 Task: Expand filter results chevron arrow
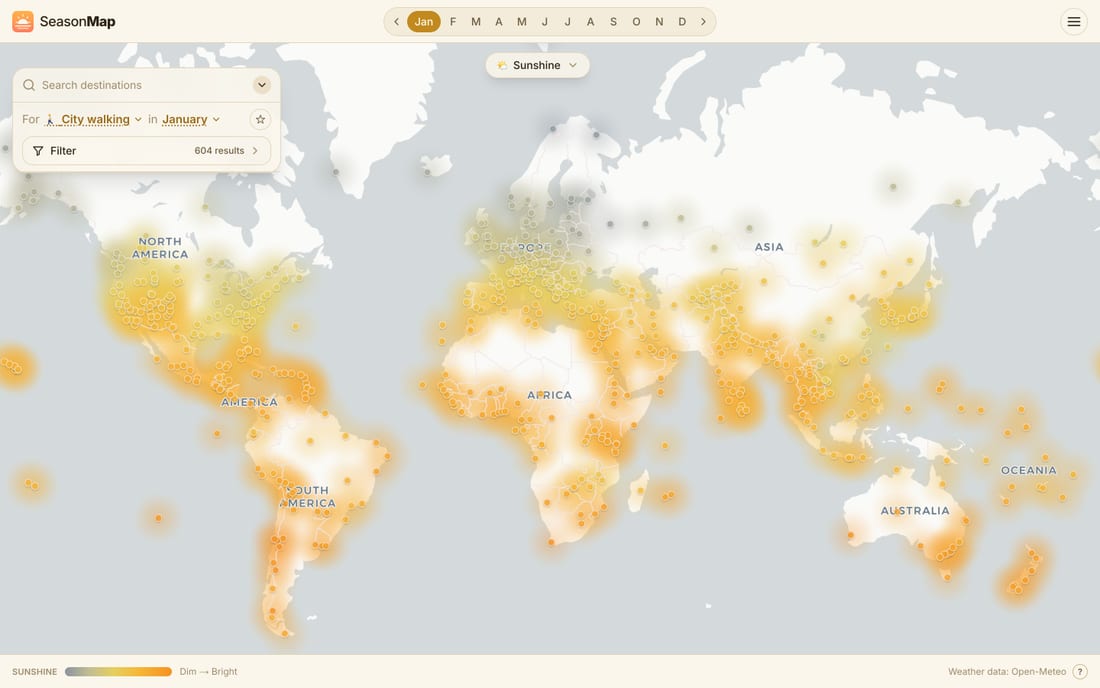tap(255, 151)
